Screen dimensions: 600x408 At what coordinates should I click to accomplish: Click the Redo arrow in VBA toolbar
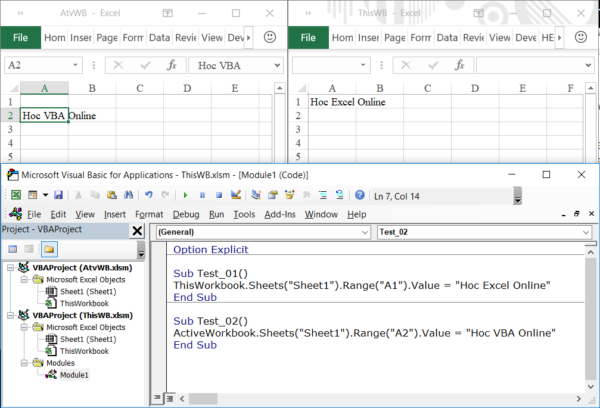point(165,195)
